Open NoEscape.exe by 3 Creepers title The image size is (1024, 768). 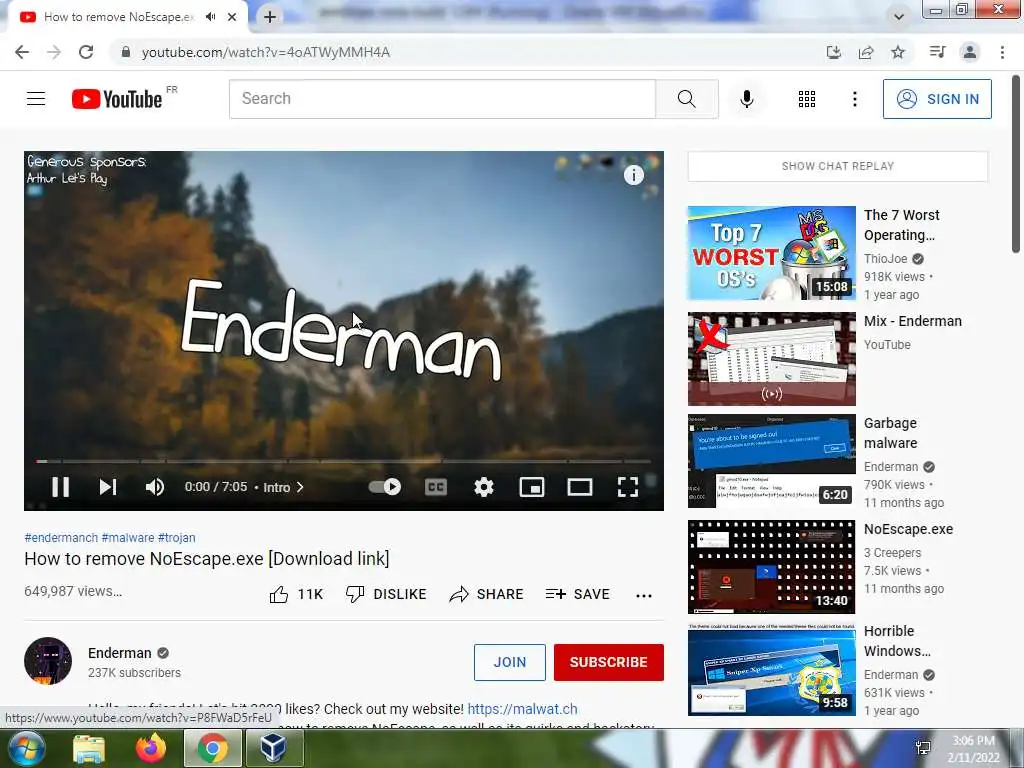(x=908, y=529)
